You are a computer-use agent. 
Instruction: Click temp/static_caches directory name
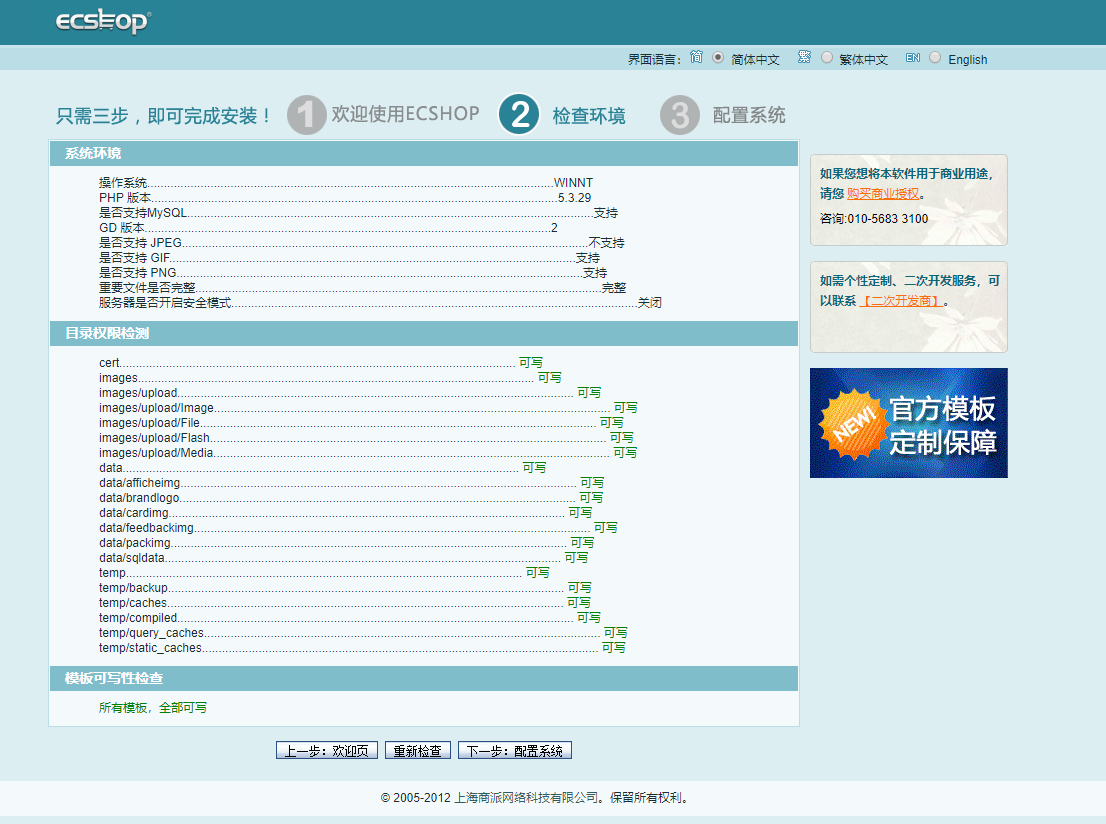point(151,648)
